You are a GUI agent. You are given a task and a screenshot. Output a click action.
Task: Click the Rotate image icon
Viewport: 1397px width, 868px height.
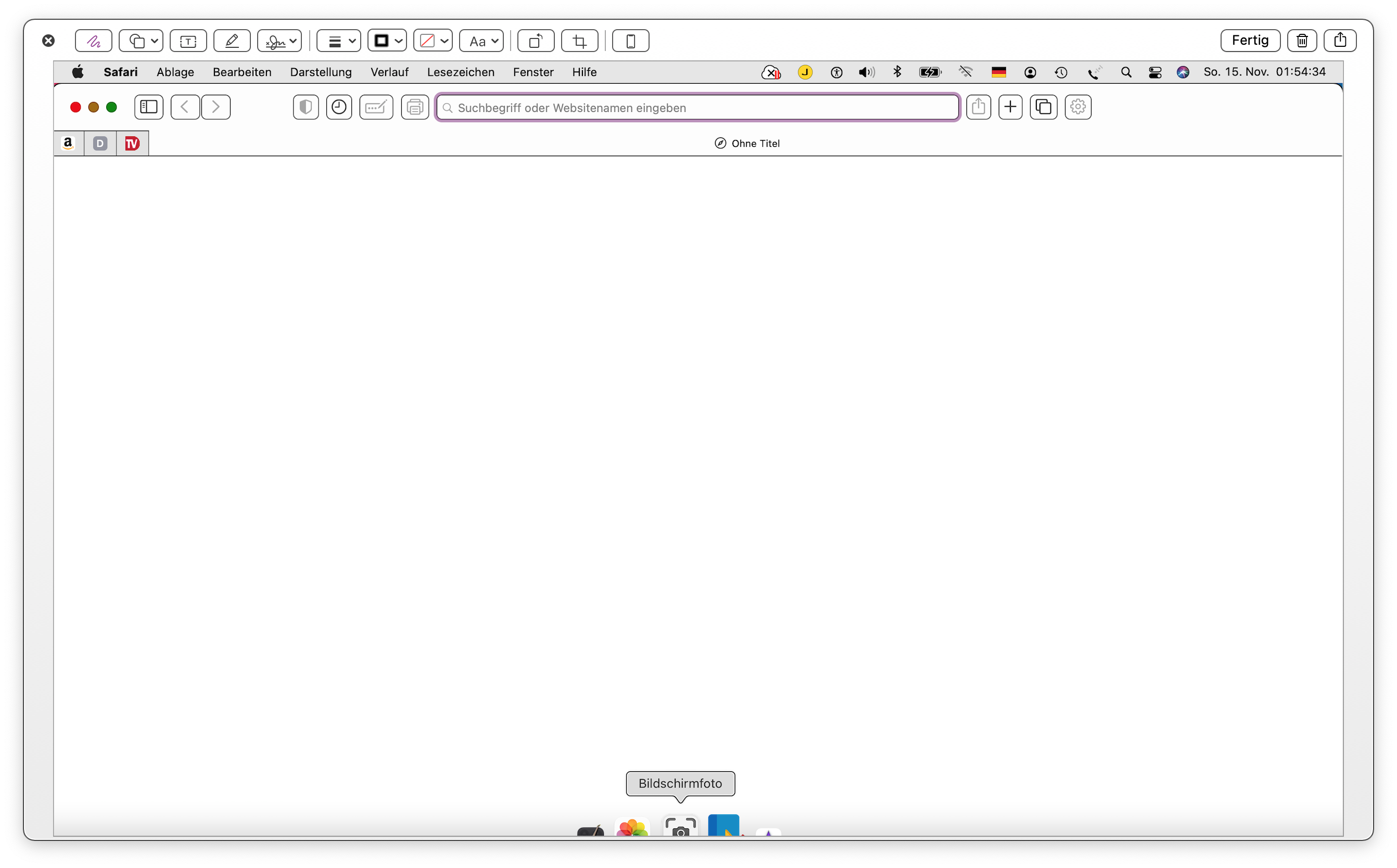click(535, 41)
